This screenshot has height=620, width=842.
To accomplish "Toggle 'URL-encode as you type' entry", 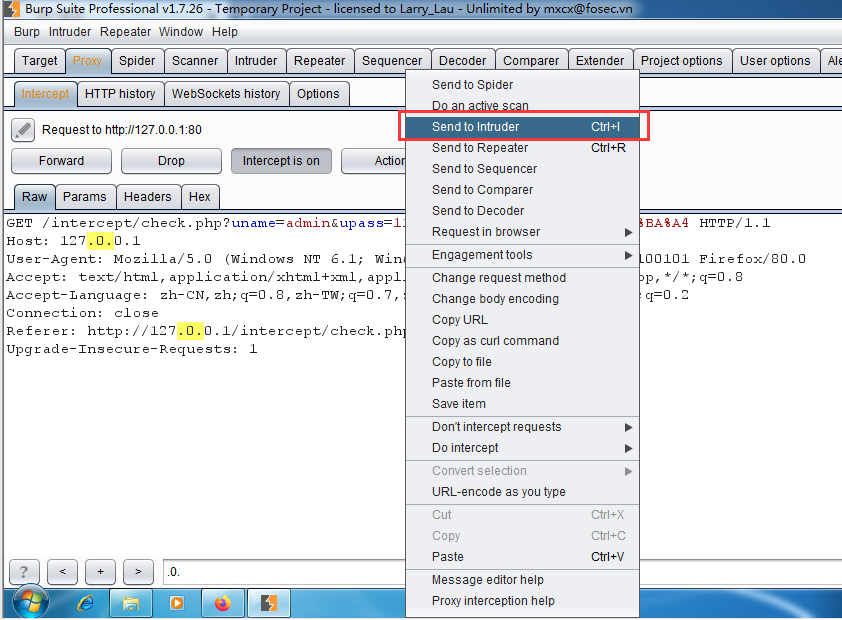I will [522, 492].
